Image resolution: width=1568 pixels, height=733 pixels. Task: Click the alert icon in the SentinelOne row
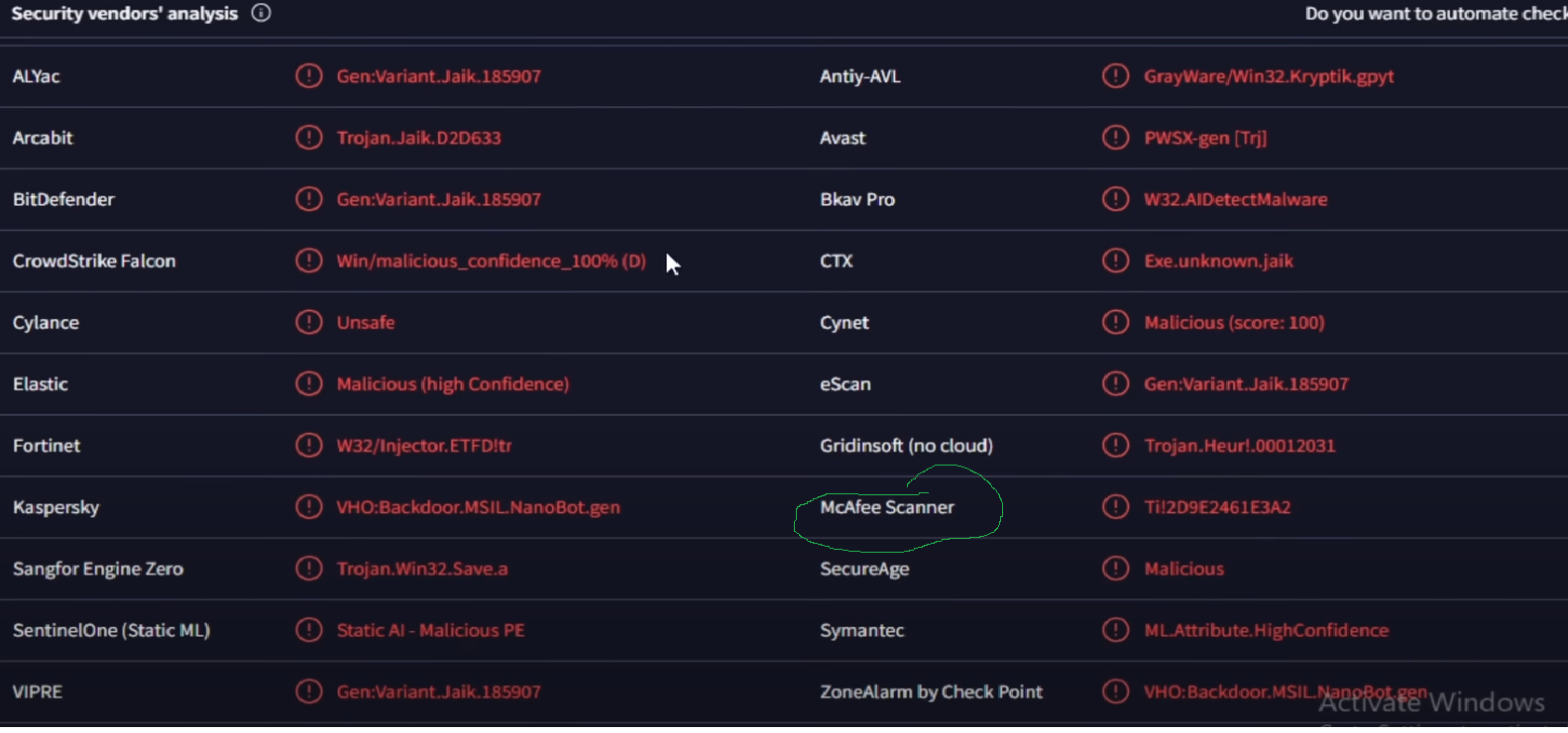(309, 629)
